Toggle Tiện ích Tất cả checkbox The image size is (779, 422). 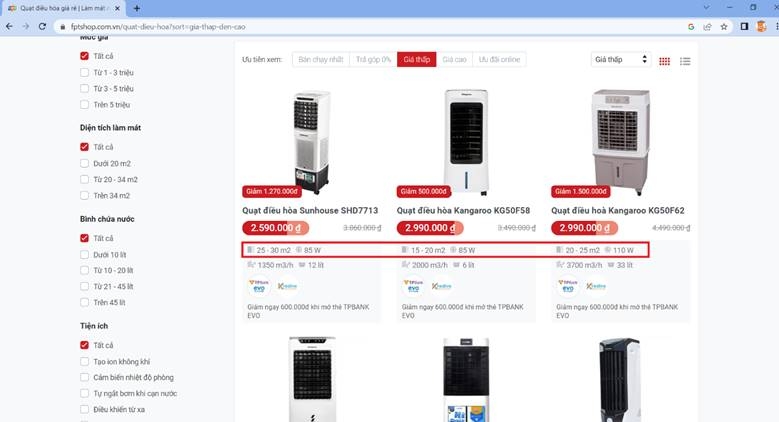pos(84,345)
